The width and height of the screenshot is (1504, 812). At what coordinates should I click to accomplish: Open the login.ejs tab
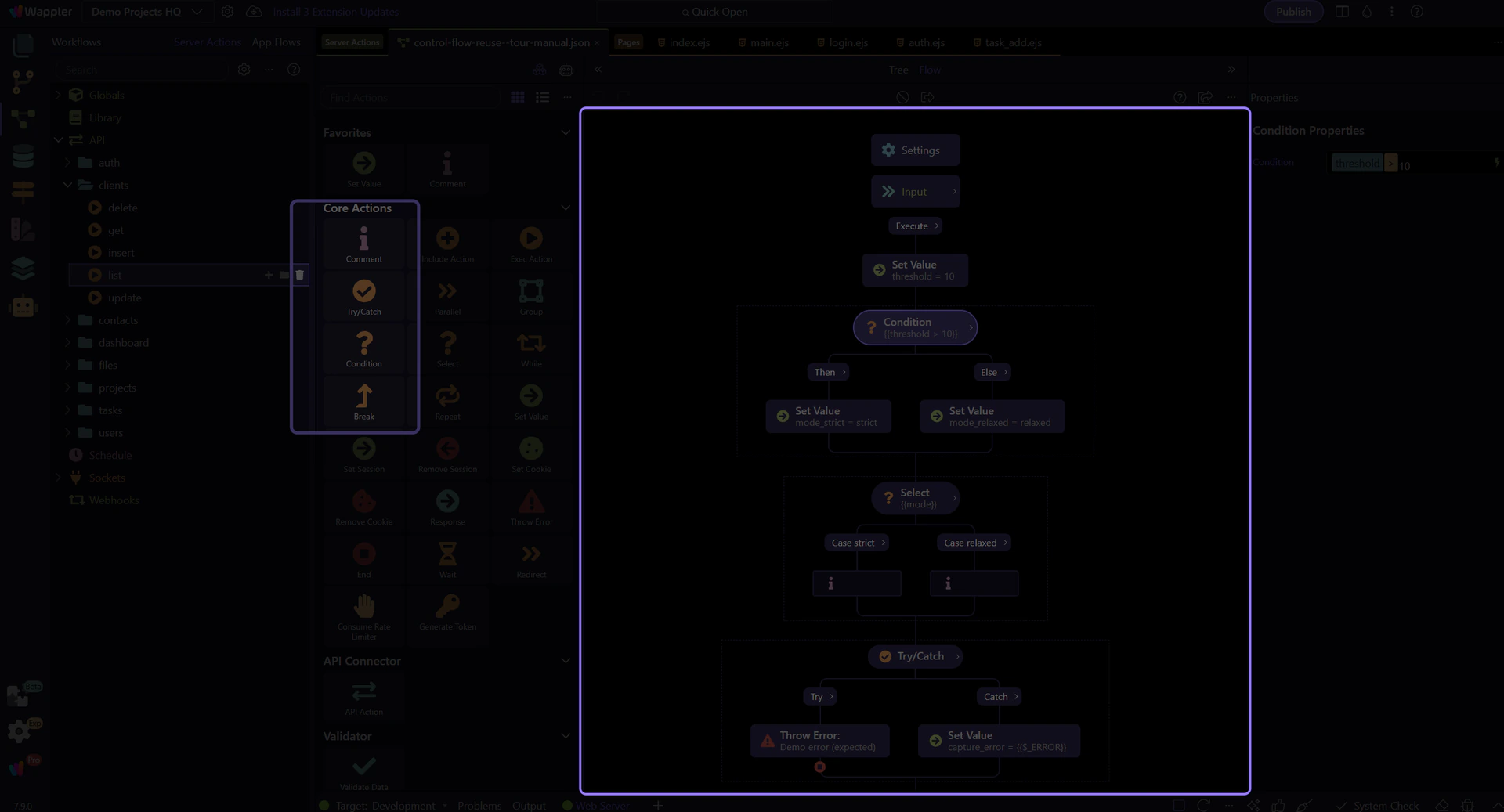coord(848,42)
